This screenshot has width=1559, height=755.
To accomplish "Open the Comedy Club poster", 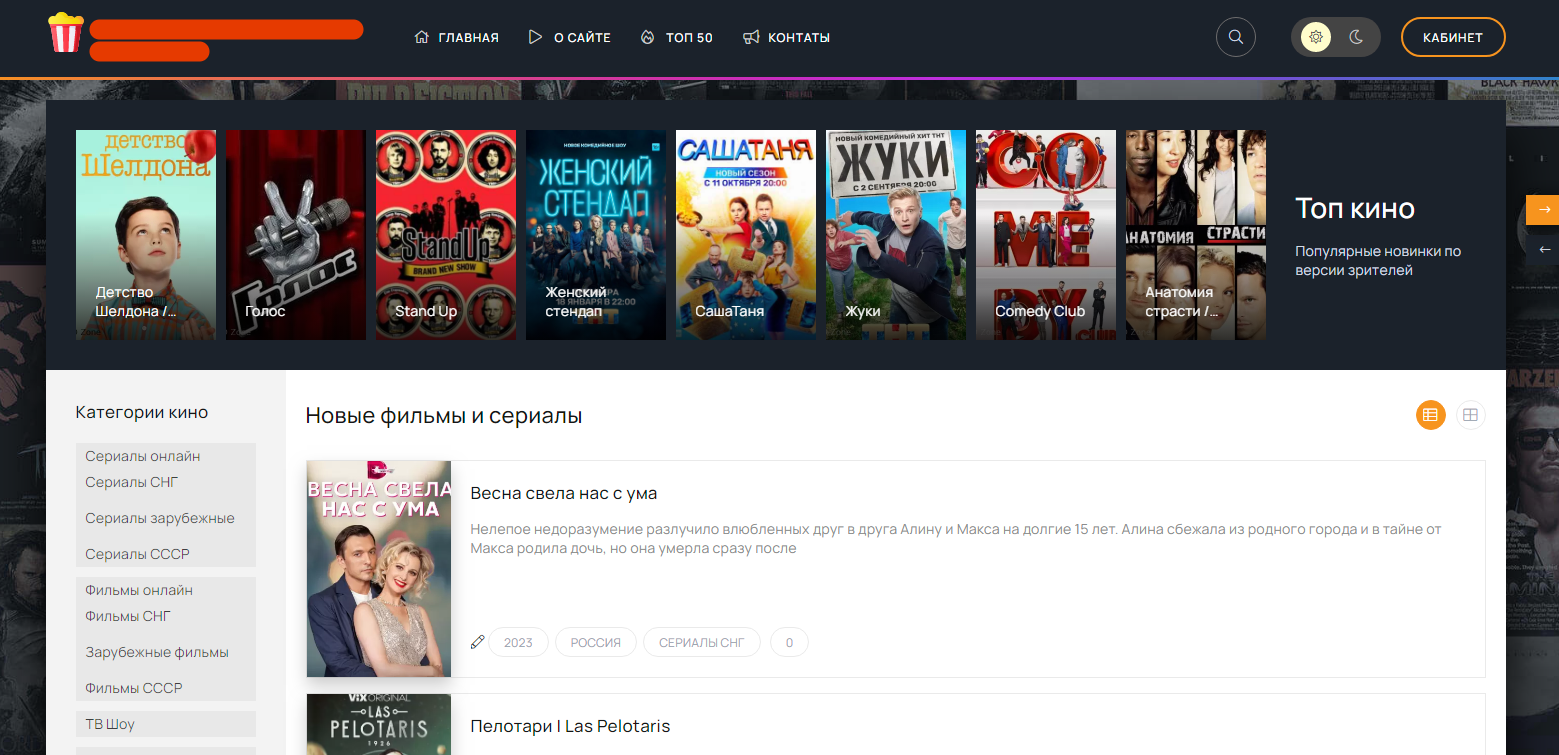I will 1046,235.
